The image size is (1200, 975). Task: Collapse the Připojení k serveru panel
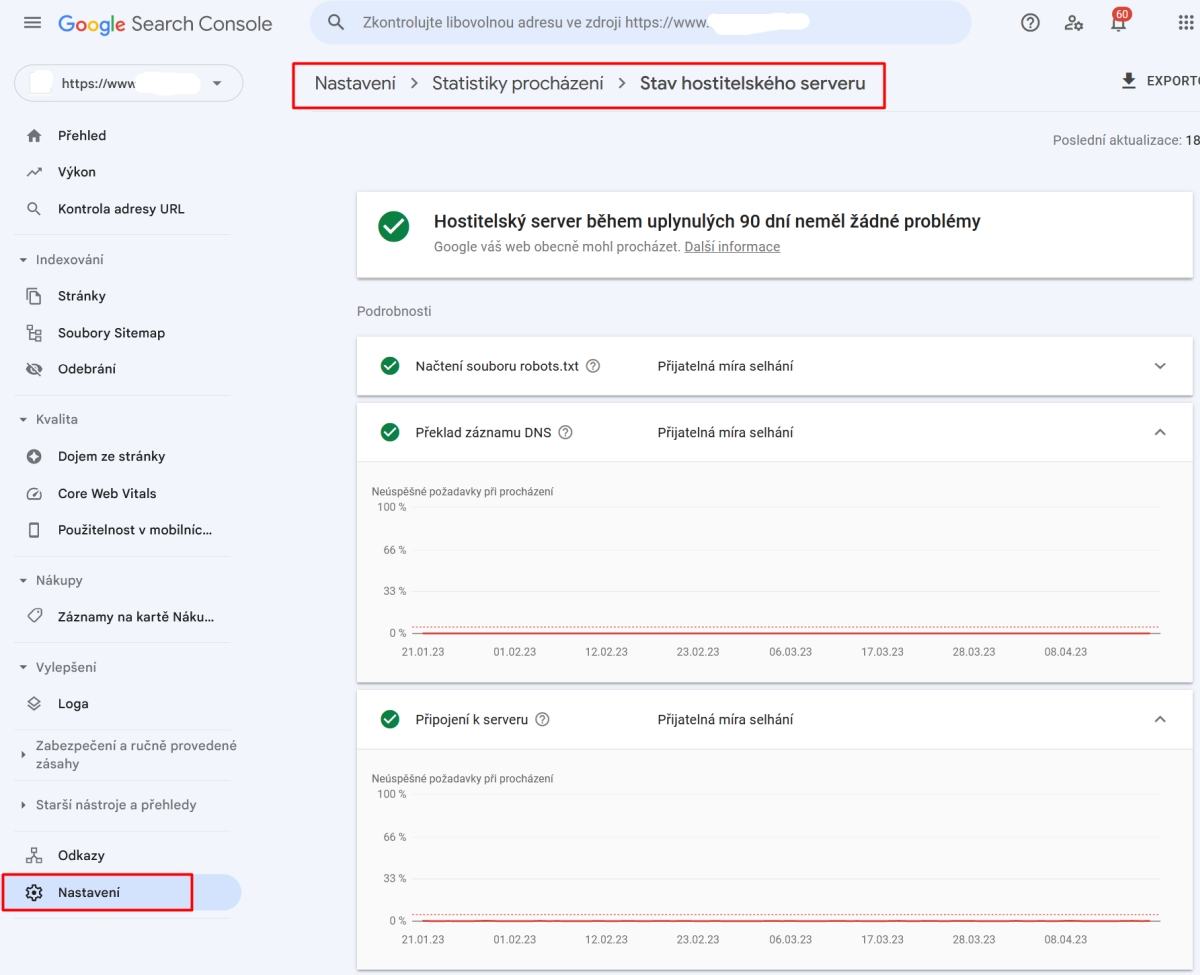pyautogui.click(x=1160, y=720)
